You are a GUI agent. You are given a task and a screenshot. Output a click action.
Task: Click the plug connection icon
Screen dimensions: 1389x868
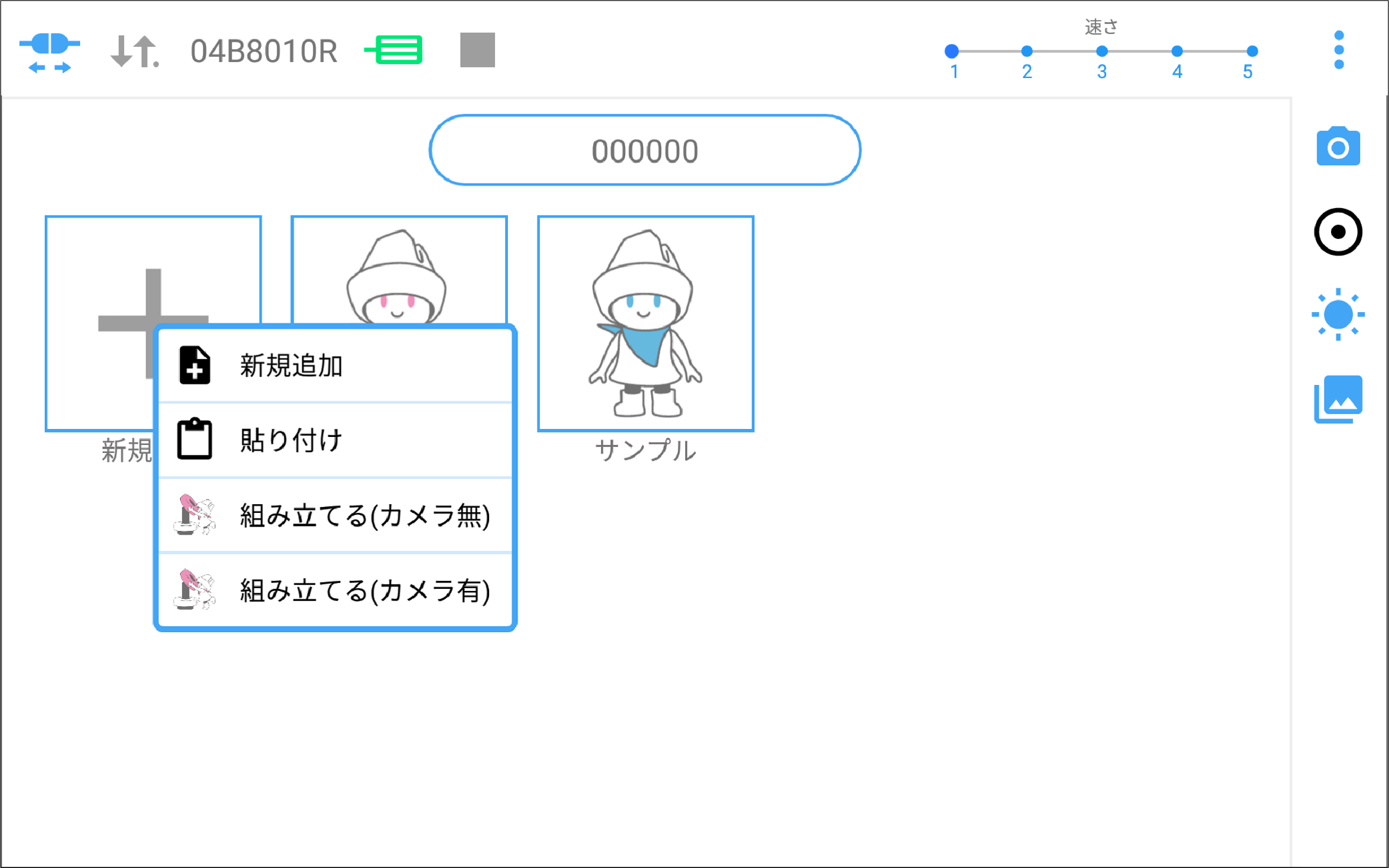click(49, 52)
